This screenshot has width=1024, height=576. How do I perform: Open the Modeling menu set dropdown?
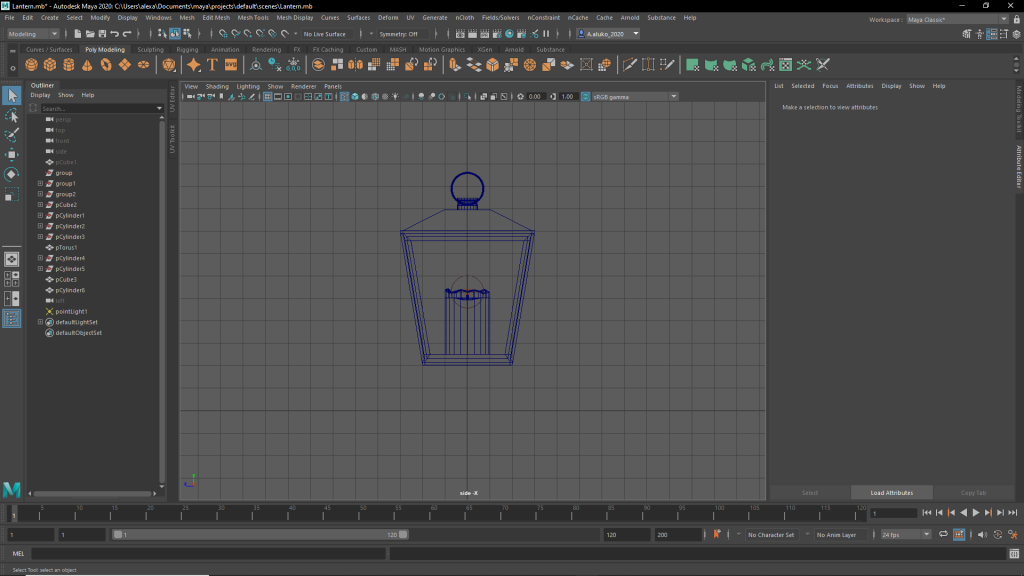click(x=33, y=34)
